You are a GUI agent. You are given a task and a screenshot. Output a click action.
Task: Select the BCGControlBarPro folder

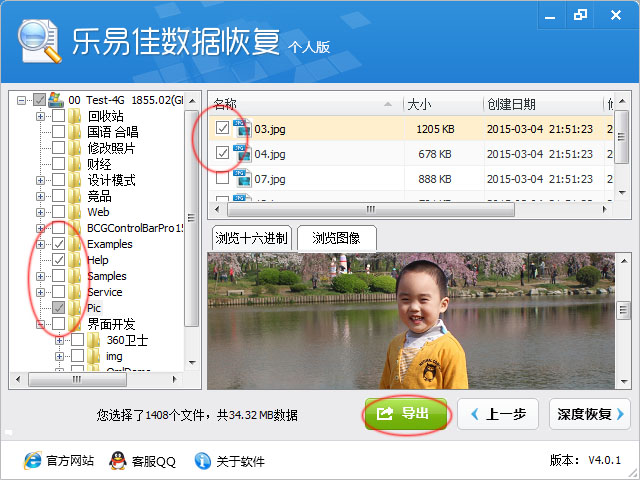(135, 228)
